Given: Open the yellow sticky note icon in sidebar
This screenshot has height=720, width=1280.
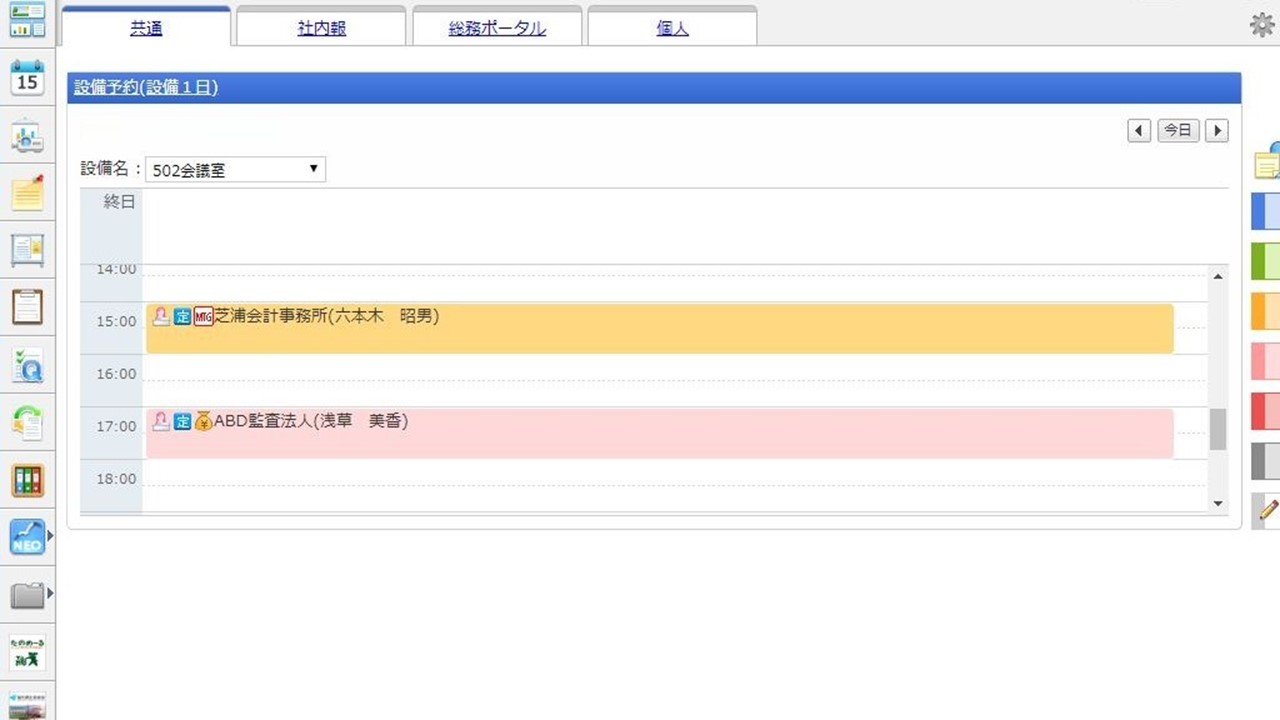Looking at the screenshot, I should click(x=27, y=192).
